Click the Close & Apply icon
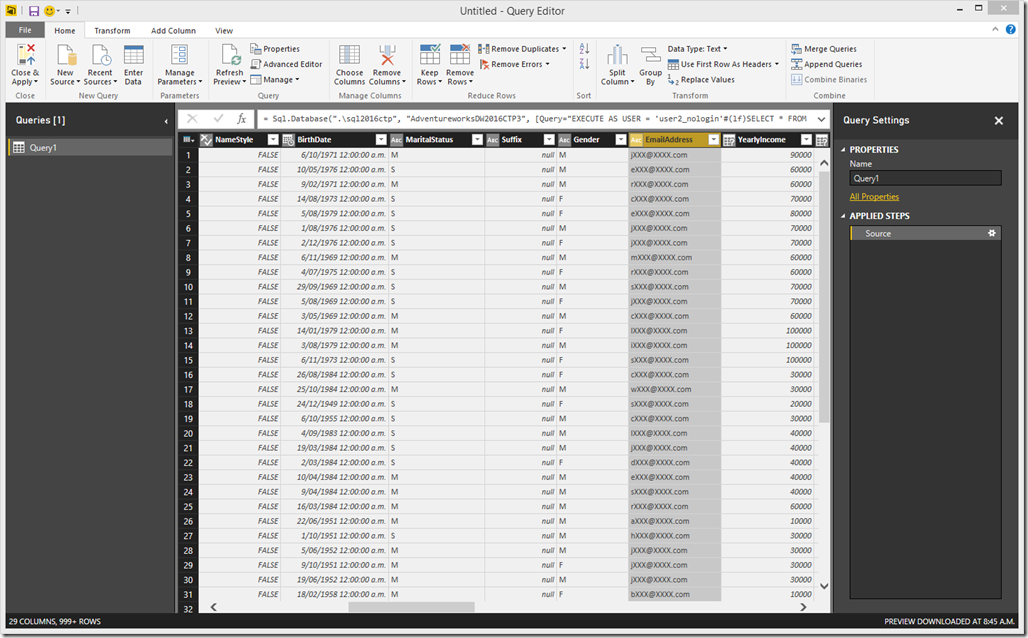 (26, 56)
